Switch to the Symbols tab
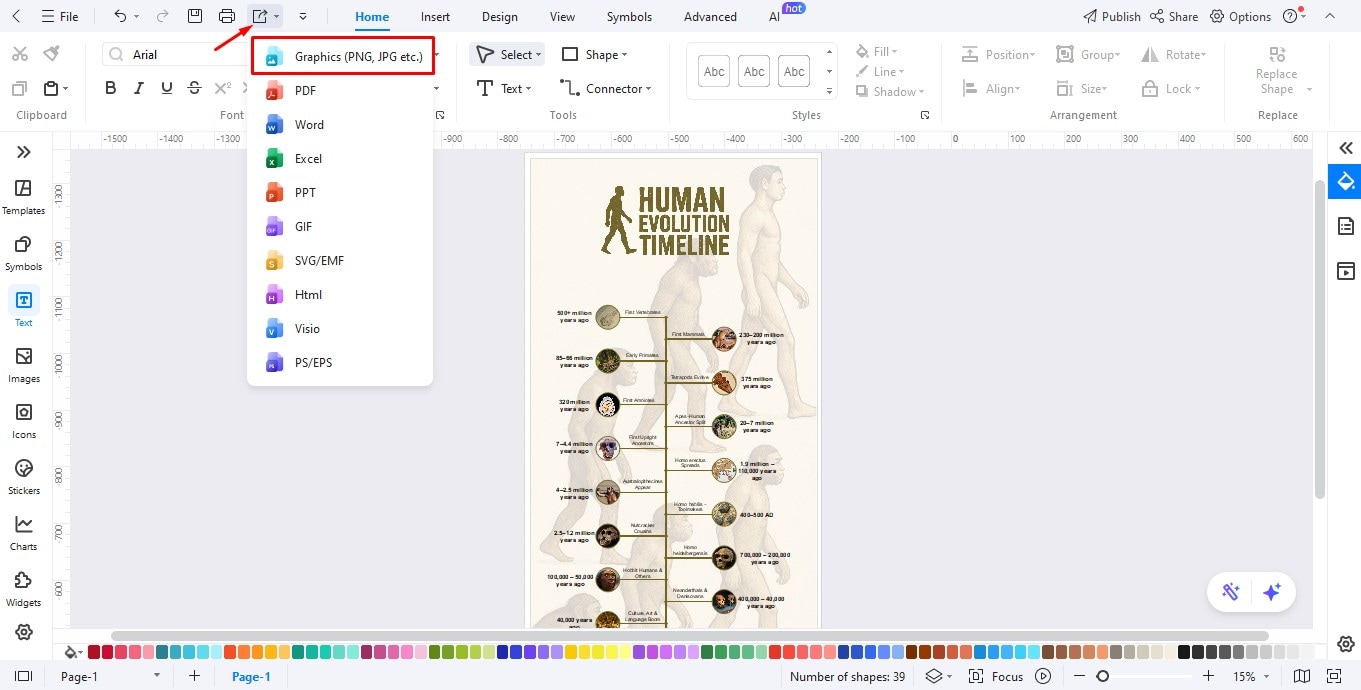Screen dimensions: 1361x690 click(x=629, y=17)
